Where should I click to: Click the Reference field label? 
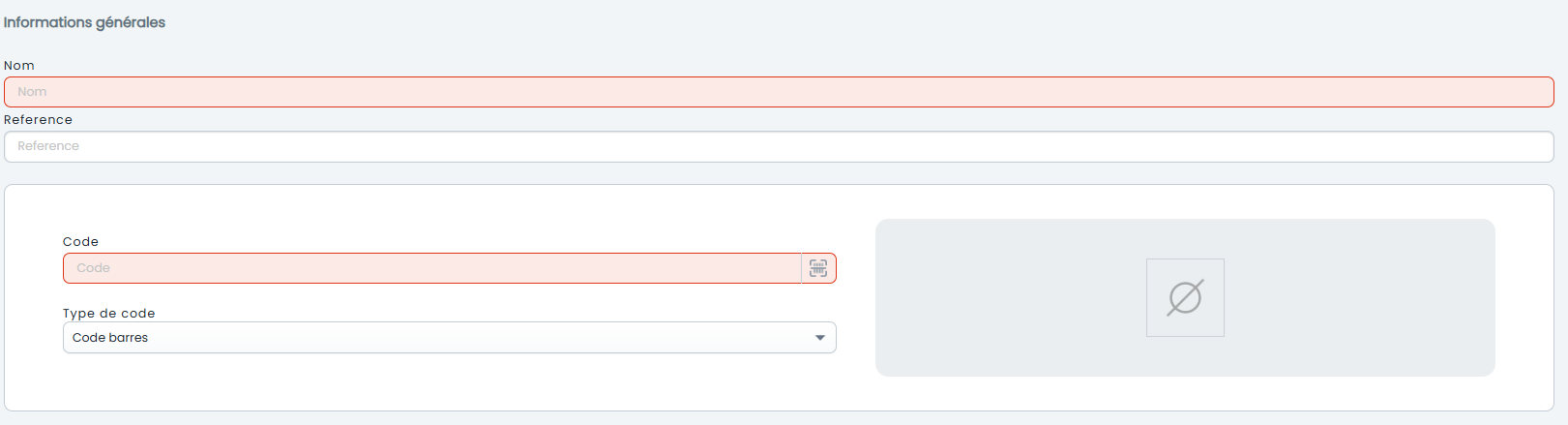pyautogui.click(x=38, y=120)
